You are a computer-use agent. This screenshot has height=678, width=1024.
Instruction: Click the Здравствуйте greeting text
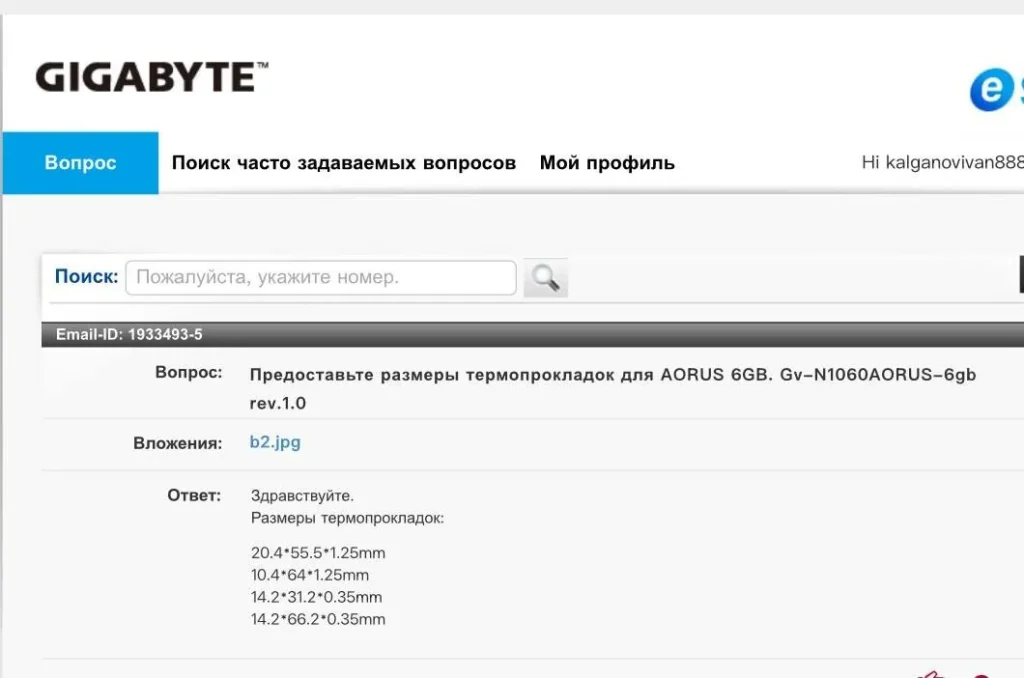click(x=302, y=496)
